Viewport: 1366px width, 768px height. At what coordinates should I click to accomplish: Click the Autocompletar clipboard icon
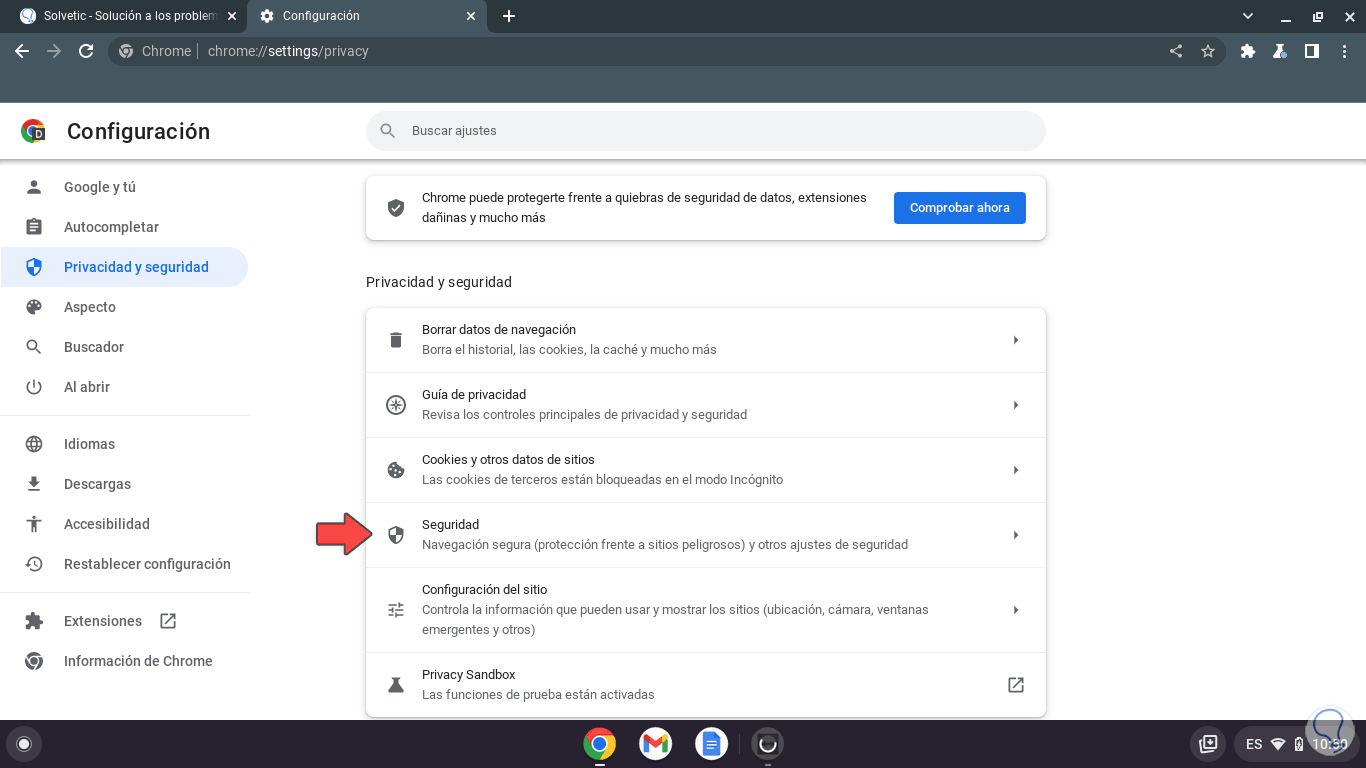[34, 227]
